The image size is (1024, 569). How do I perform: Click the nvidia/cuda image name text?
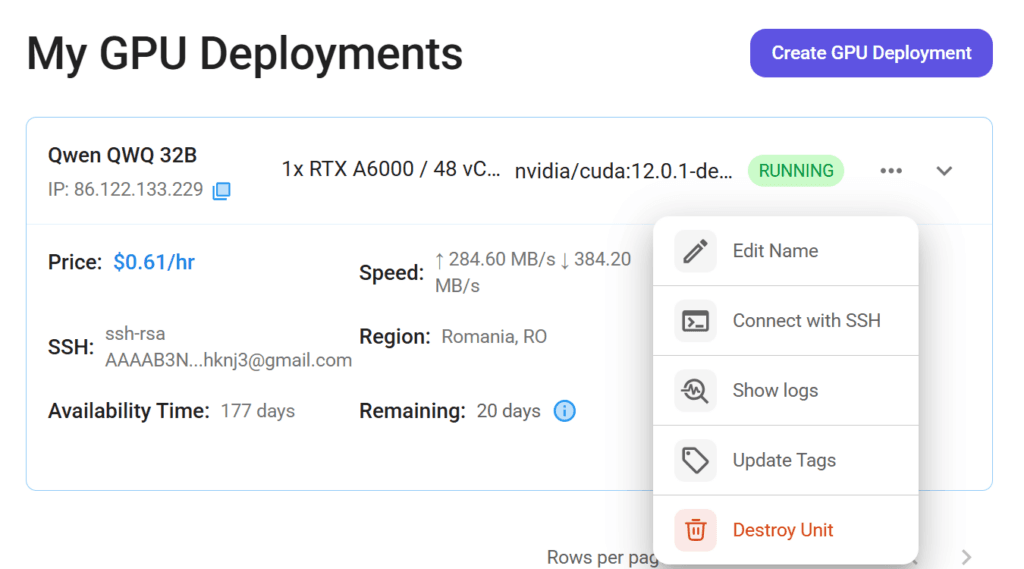tap(624, 171)
